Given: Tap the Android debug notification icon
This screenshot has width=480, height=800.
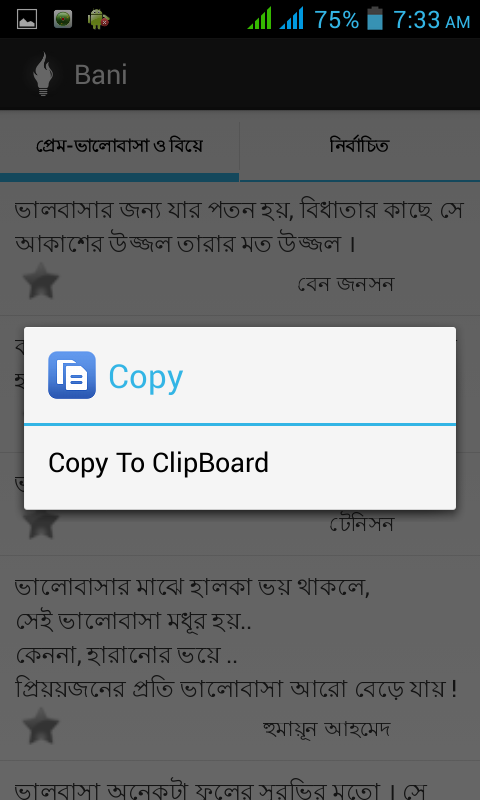Looking at the screenshot, I should (98, 19).
